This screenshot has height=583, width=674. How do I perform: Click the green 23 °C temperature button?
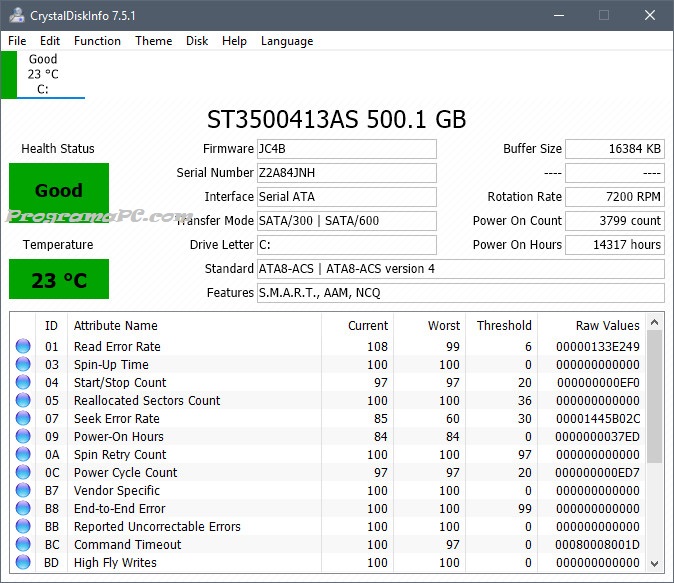pyautogui.click(x=59, y=280)
